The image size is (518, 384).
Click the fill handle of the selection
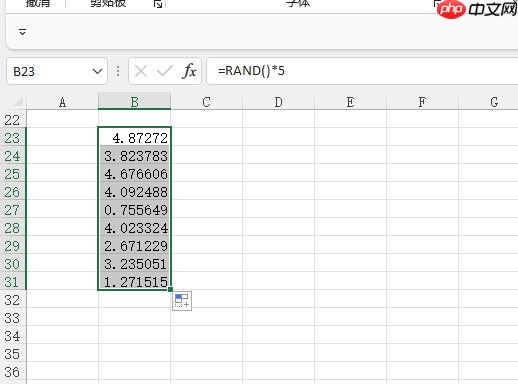click(170, 289)
